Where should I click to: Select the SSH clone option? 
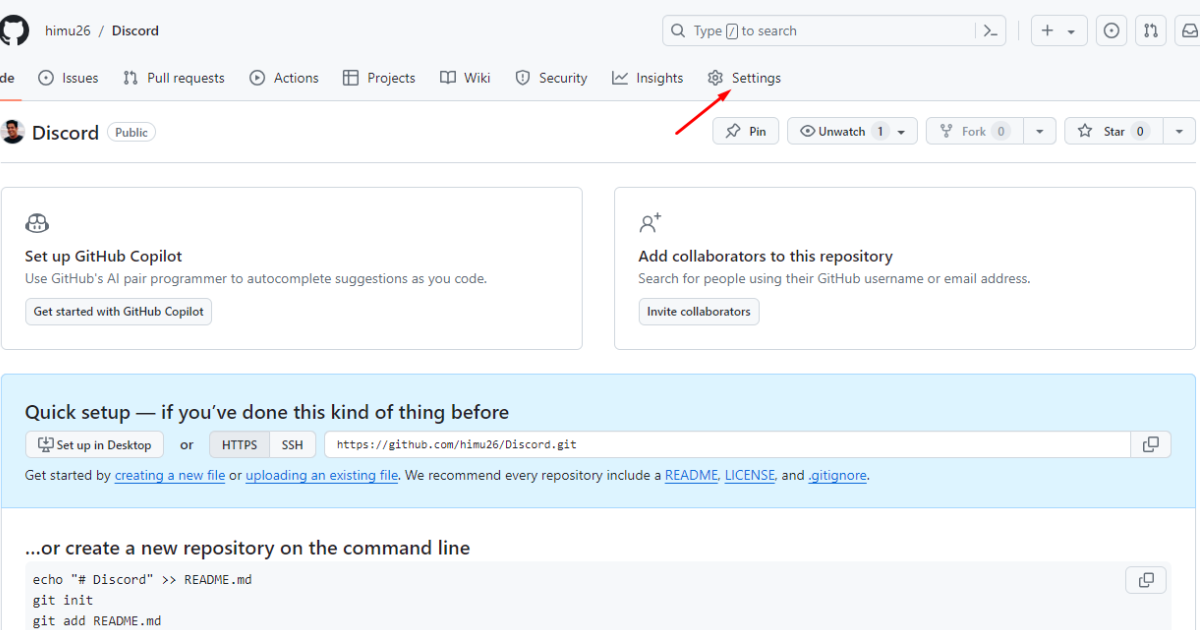click(x=292, y=445)
